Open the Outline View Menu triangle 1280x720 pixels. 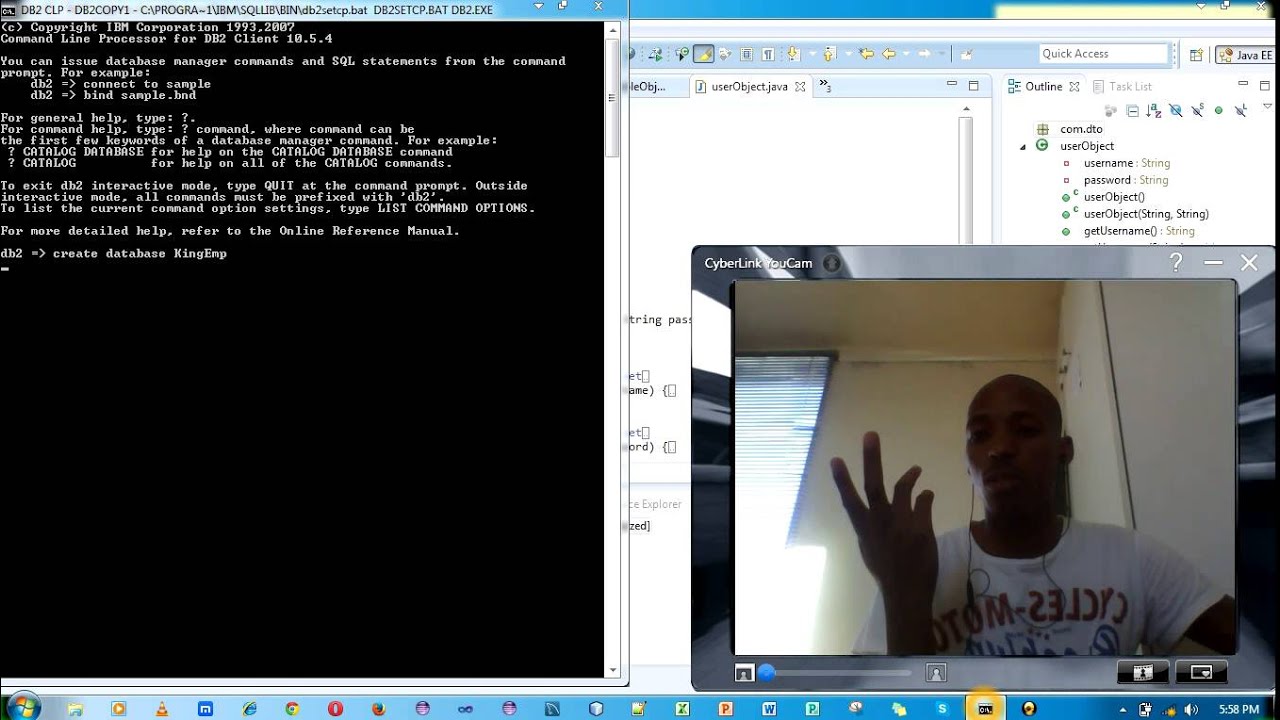(x=1267, y=106)
